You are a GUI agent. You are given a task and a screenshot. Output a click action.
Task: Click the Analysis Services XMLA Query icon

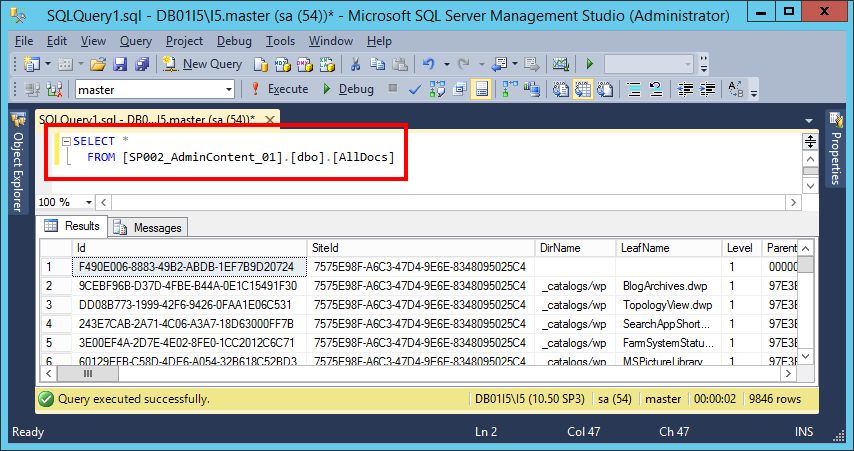coord(327,64)
